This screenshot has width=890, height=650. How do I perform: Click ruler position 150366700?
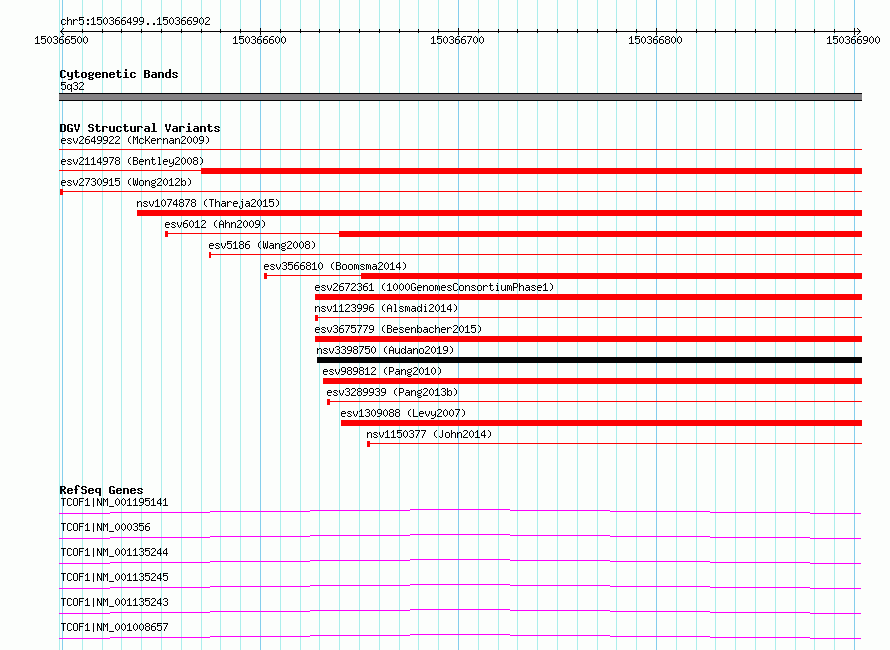click(x=457, y=40)
